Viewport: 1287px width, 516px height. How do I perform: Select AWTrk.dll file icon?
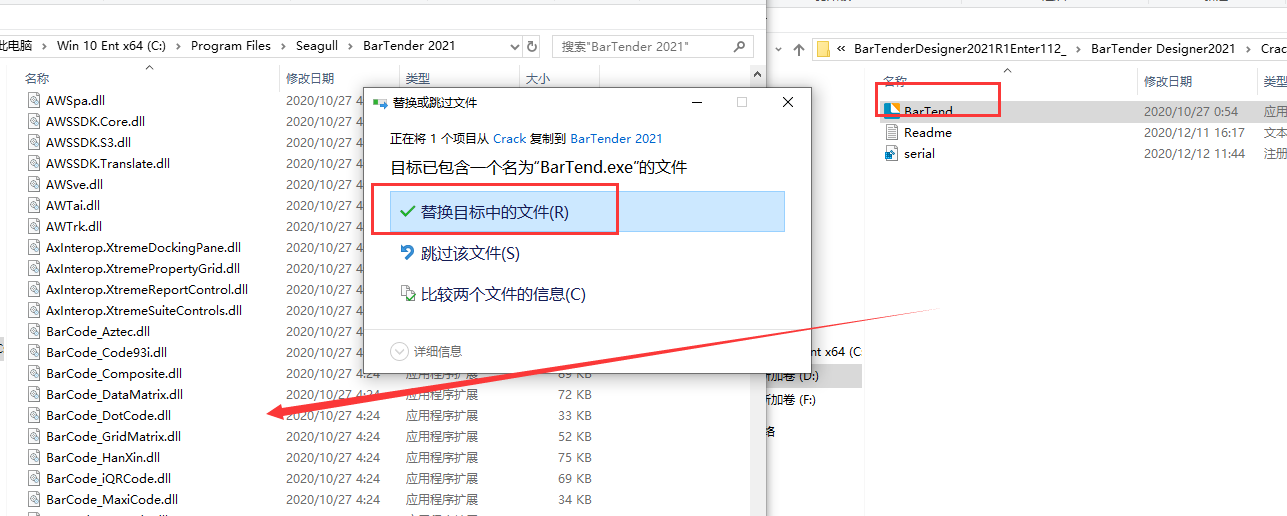pos(35,226)
